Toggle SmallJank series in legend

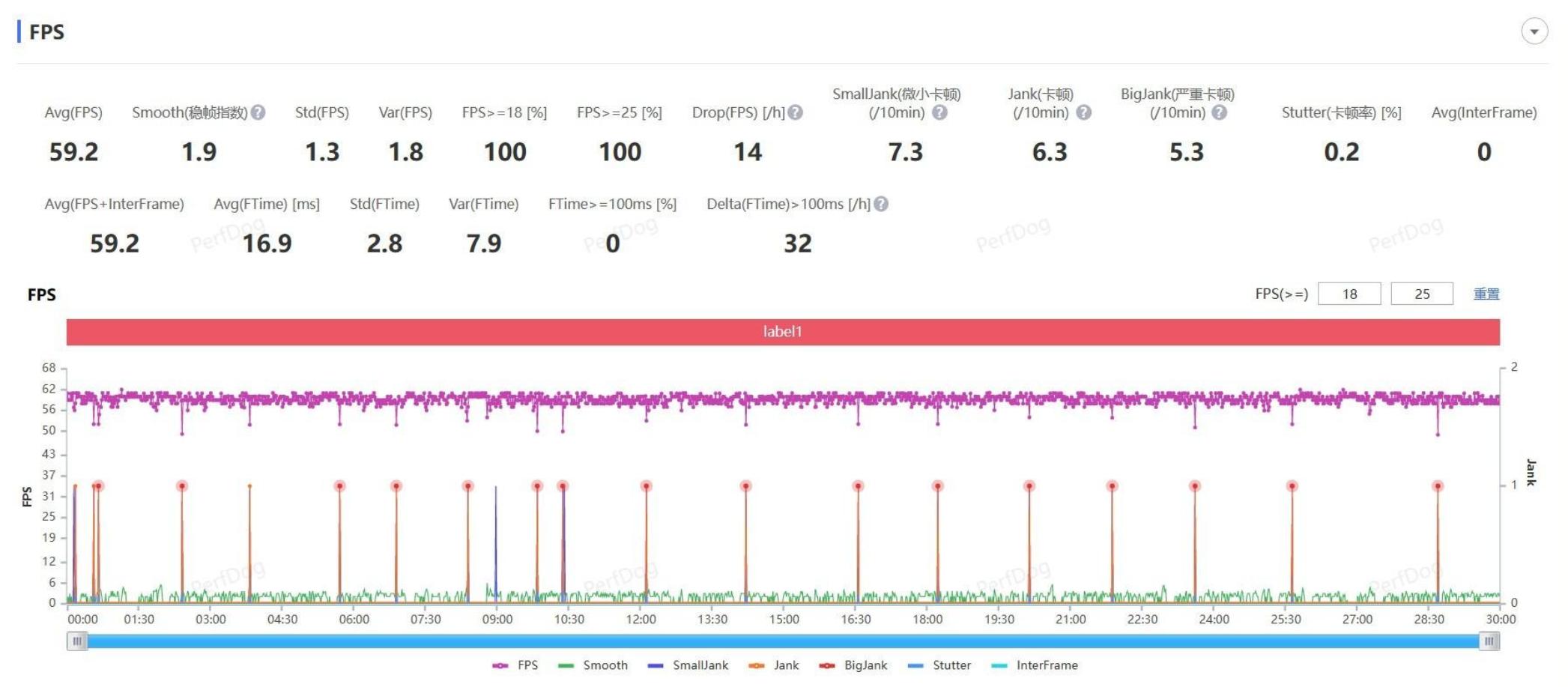[688, 665]
